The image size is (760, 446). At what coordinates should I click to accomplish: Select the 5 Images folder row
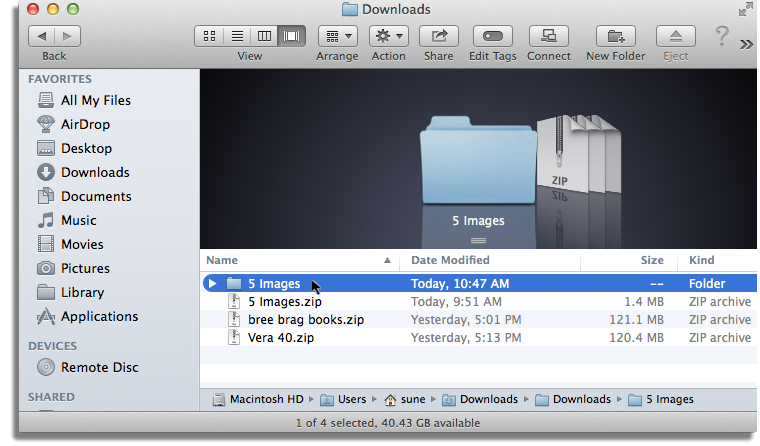pos(479,283)
